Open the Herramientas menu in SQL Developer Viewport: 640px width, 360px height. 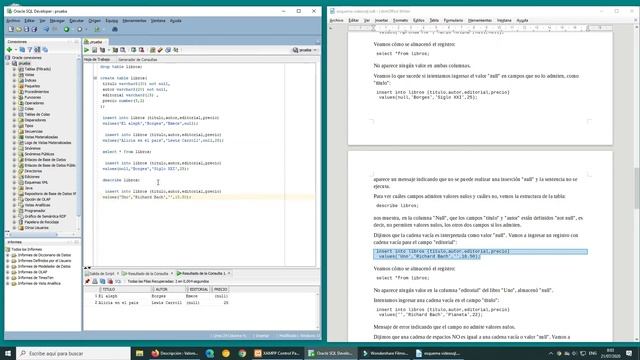pyautogui.click(x=134, y=20)
